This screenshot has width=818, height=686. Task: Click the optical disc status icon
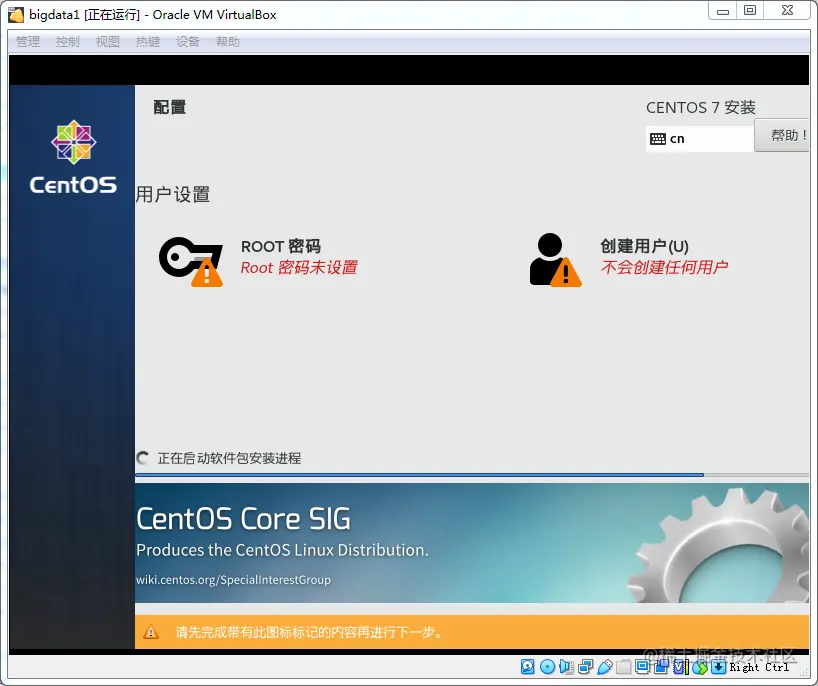(x=547, y=666)
